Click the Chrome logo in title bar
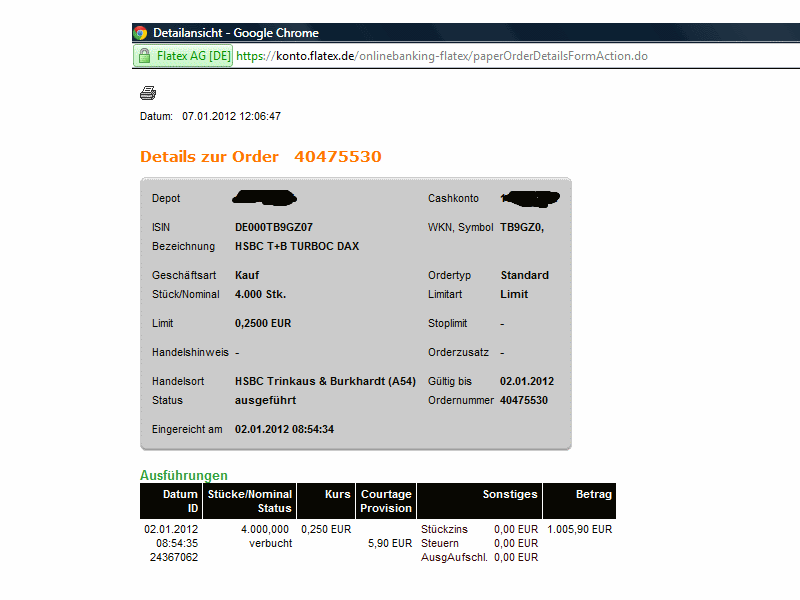This screenshot has height=600, width=800. [140, 33]
